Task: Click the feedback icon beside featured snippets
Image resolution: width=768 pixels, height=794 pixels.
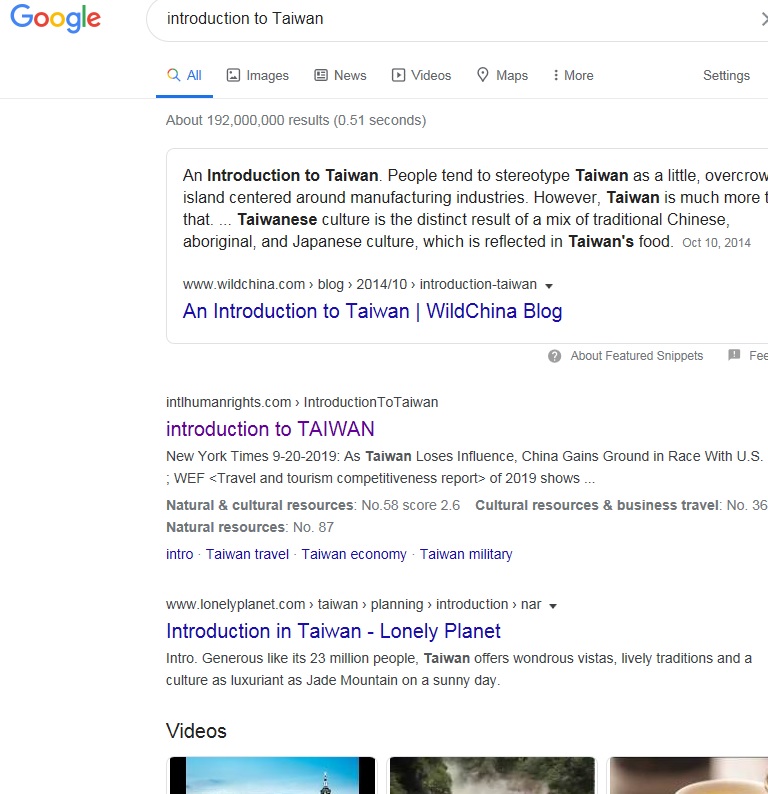Action: click(x=734, y=356)
